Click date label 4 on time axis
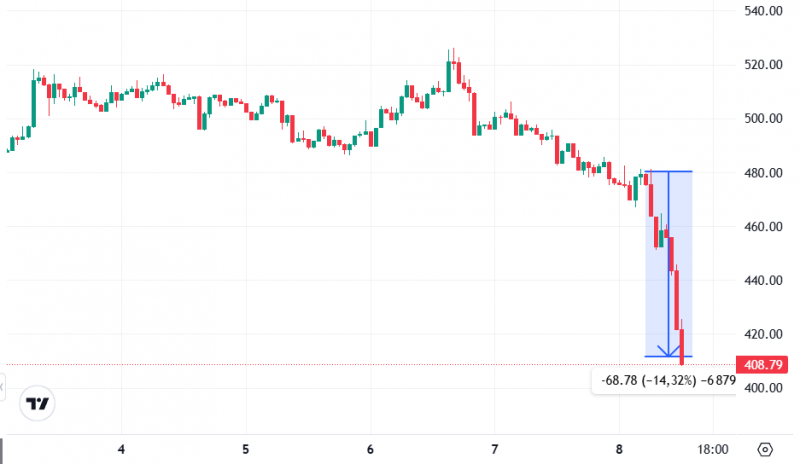This screenshot has height=464, width=800. [x=121, y=450]
